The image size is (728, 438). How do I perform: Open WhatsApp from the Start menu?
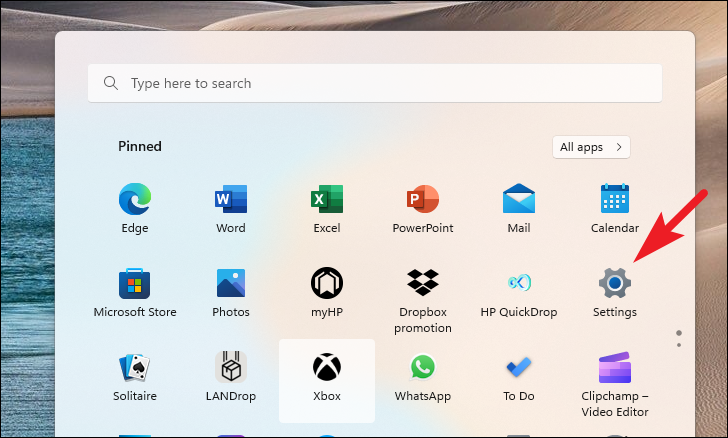422,376
